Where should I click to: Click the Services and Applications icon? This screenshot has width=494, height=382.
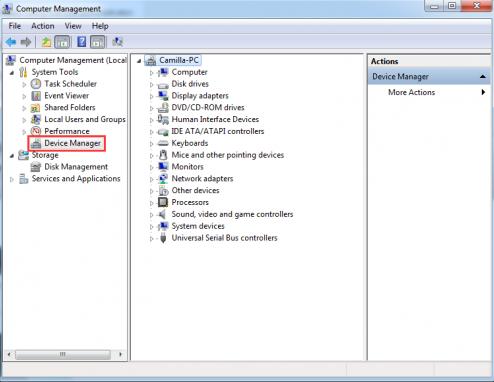pos(23,179)
